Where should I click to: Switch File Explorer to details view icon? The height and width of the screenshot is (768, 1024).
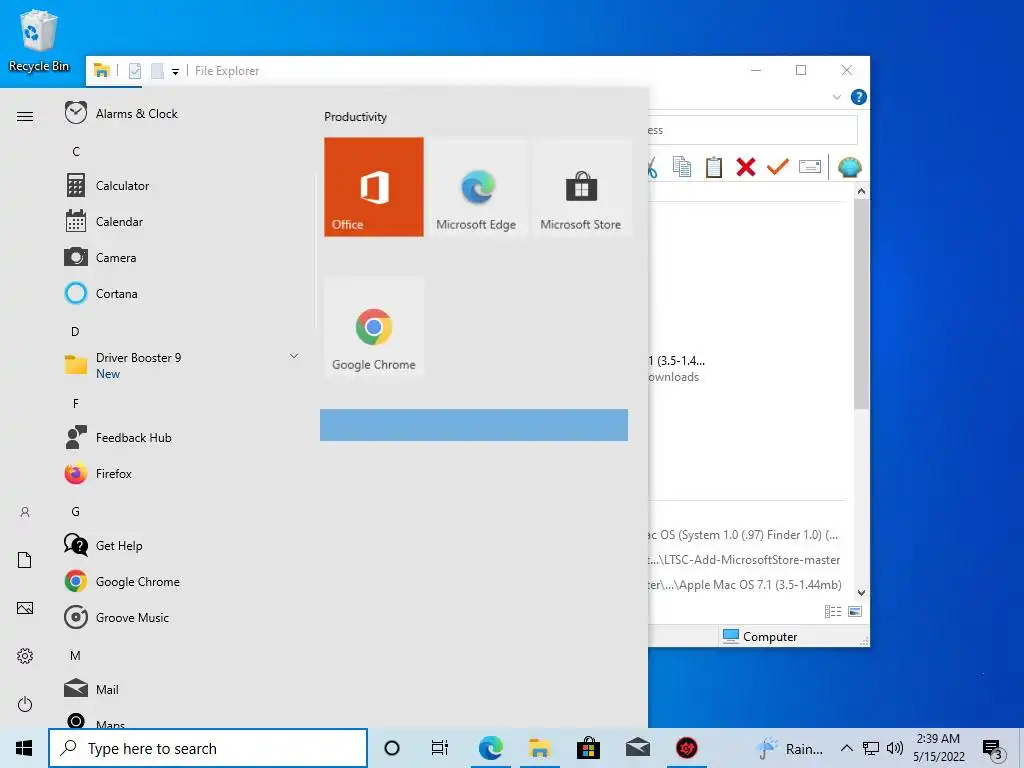point(833,611)
